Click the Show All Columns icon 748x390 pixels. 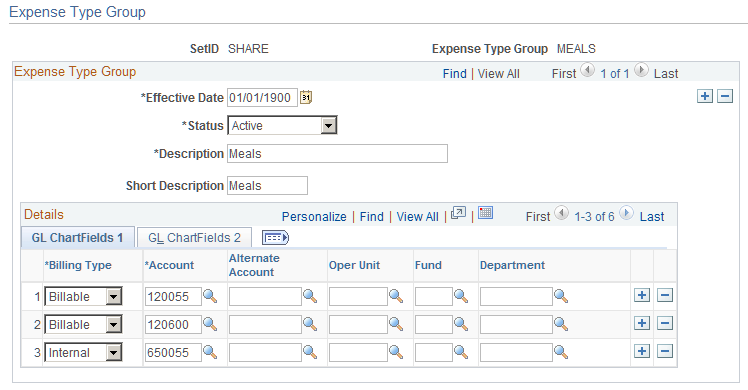(x=275, y=237)
